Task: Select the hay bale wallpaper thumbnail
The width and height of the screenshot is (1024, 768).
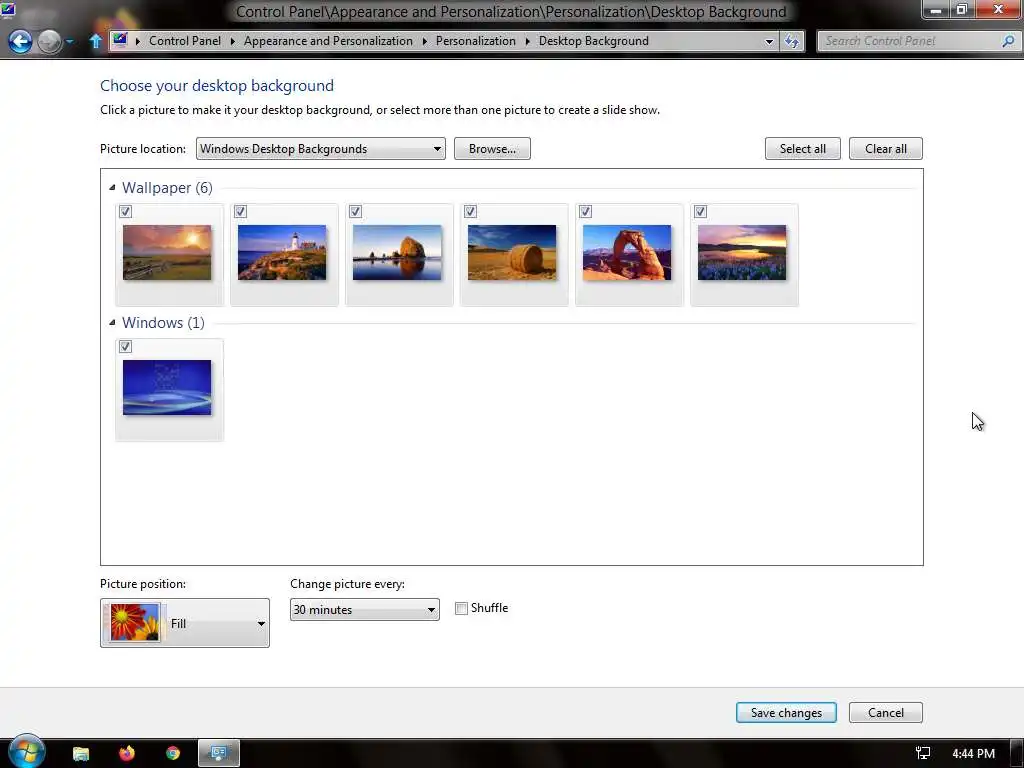Action: point(512,253)
